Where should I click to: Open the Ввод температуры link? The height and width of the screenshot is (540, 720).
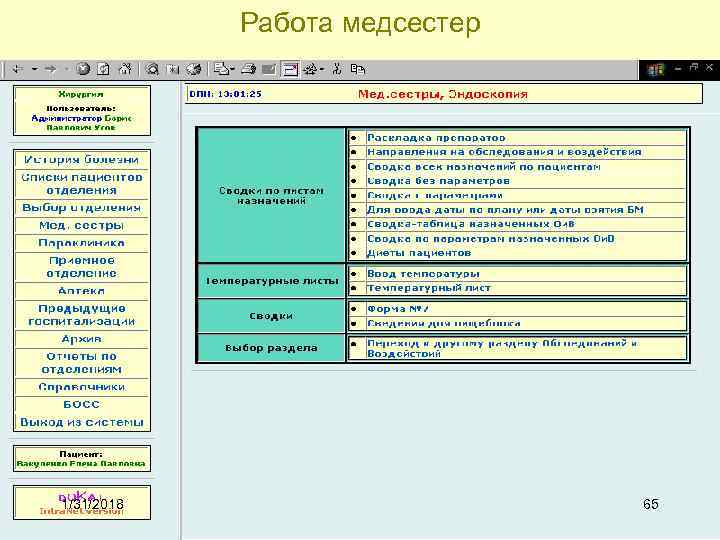[x=423, y=274]
